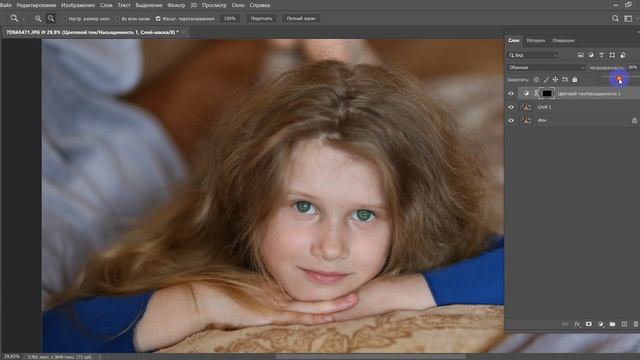640x360 pixels.
Task: Open the workspace switcher icon
Action: point(628,18)
